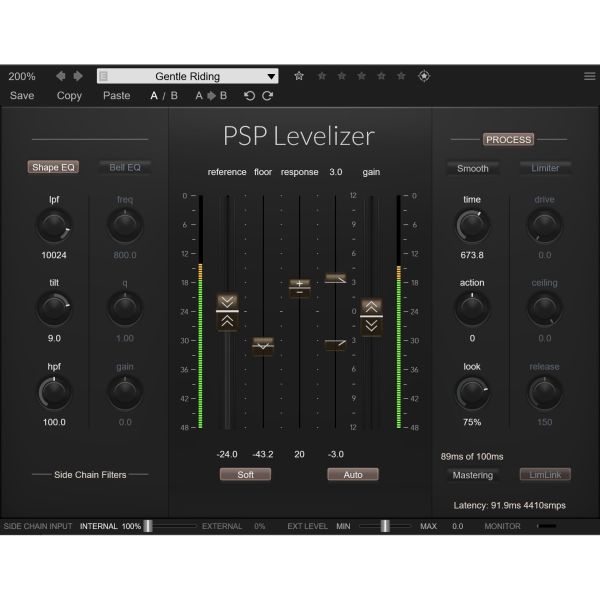Click the tilt value 9.0
This screenshot has width=600, height=600.
54,338
